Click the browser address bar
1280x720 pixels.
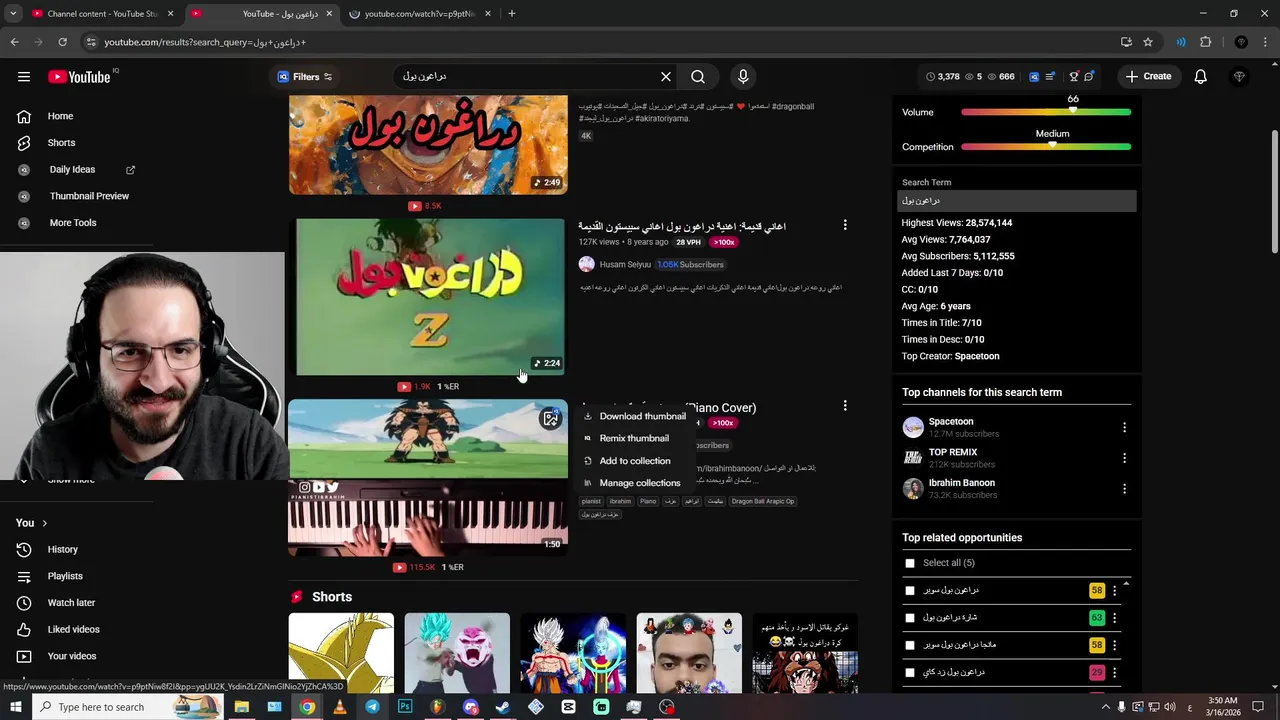(x=600, y=42)
